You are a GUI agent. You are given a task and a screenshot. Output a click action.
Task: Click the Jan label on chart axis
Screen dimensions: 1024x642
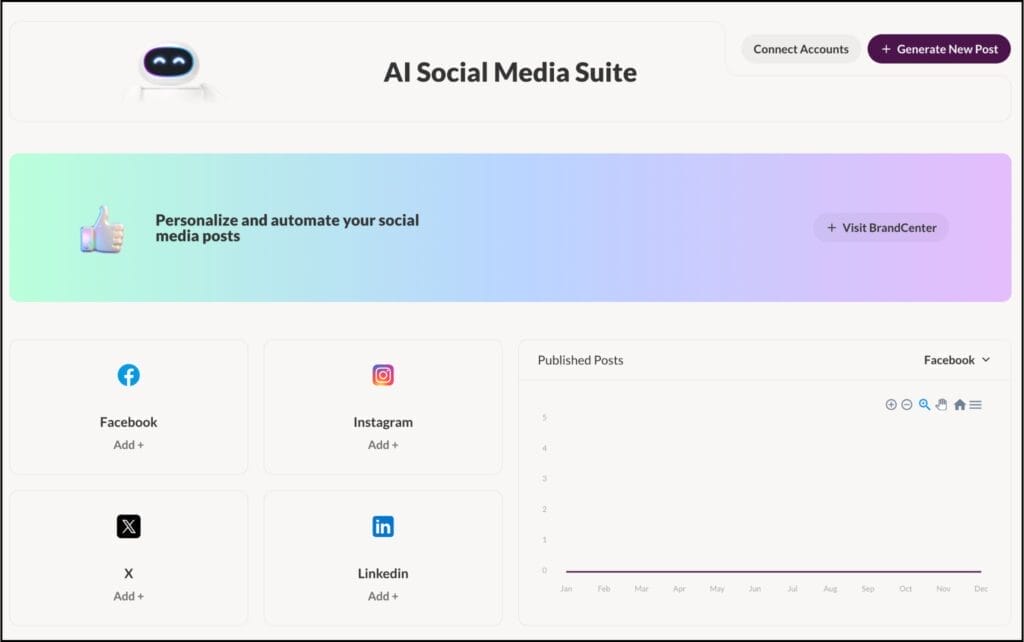[x=566, y=589]
